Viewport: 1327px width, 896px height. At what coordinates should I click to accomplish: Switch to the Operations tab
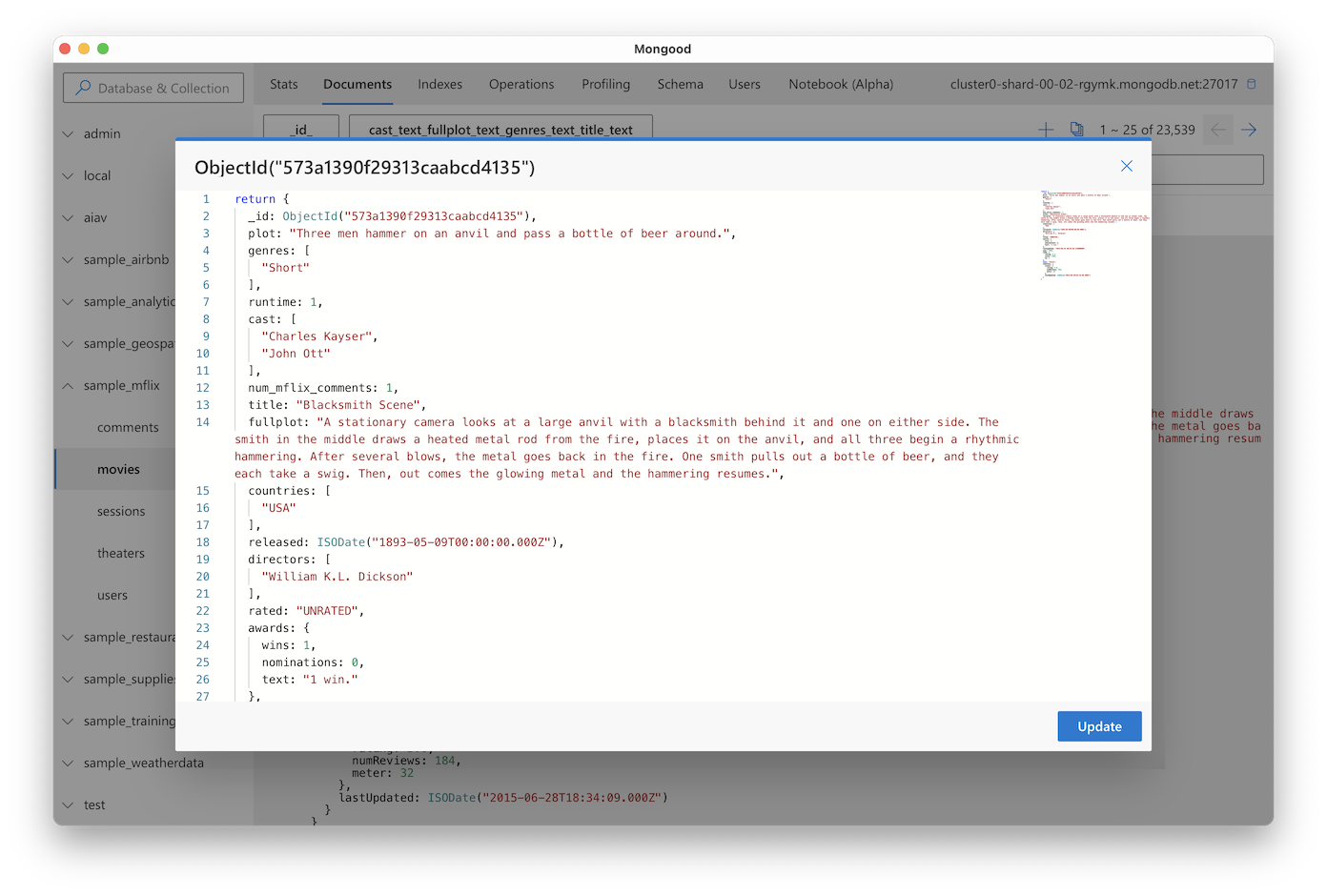(x=521, y=84)
